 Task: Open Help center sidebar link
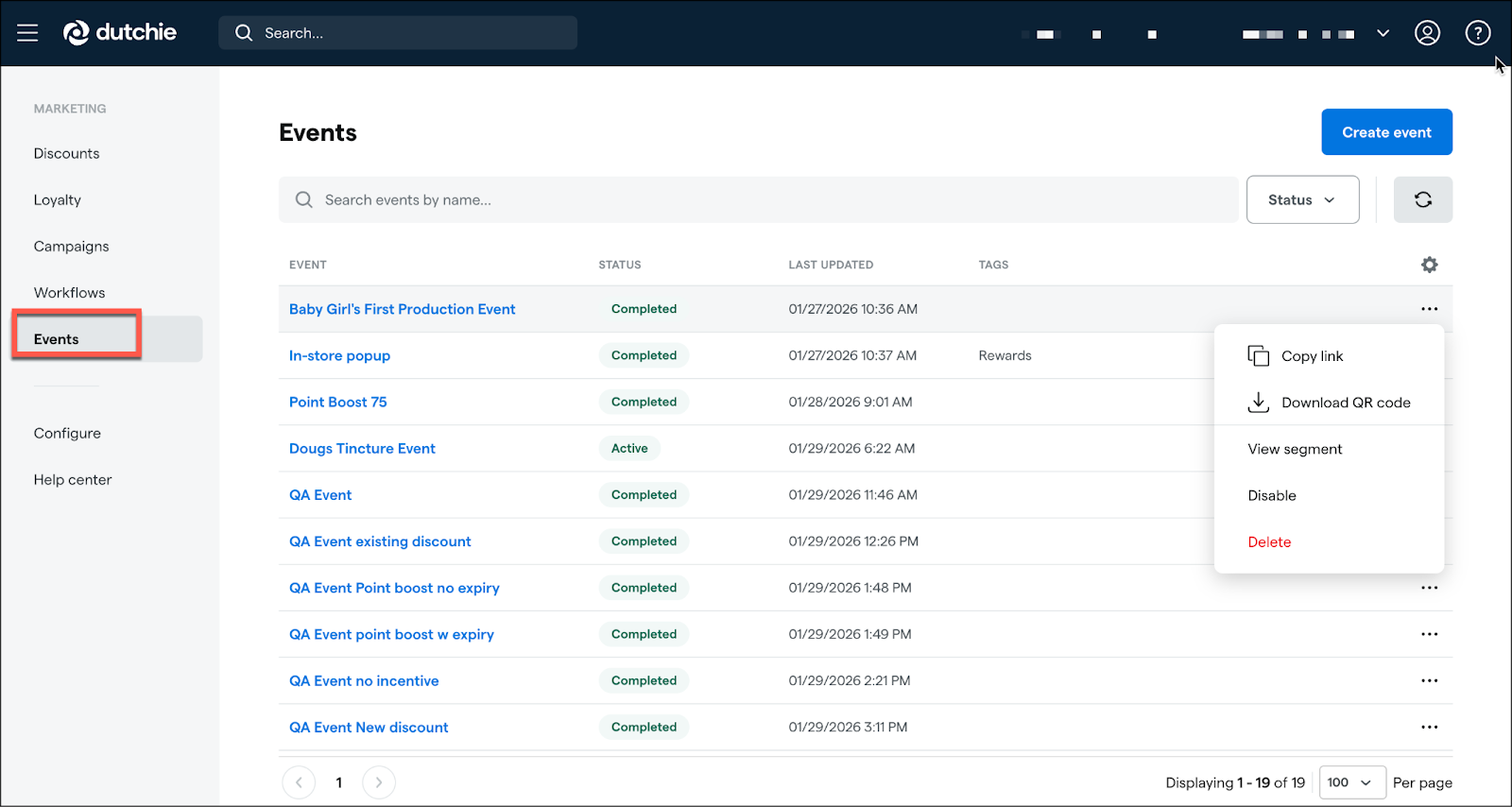click(x=73, y=479)
